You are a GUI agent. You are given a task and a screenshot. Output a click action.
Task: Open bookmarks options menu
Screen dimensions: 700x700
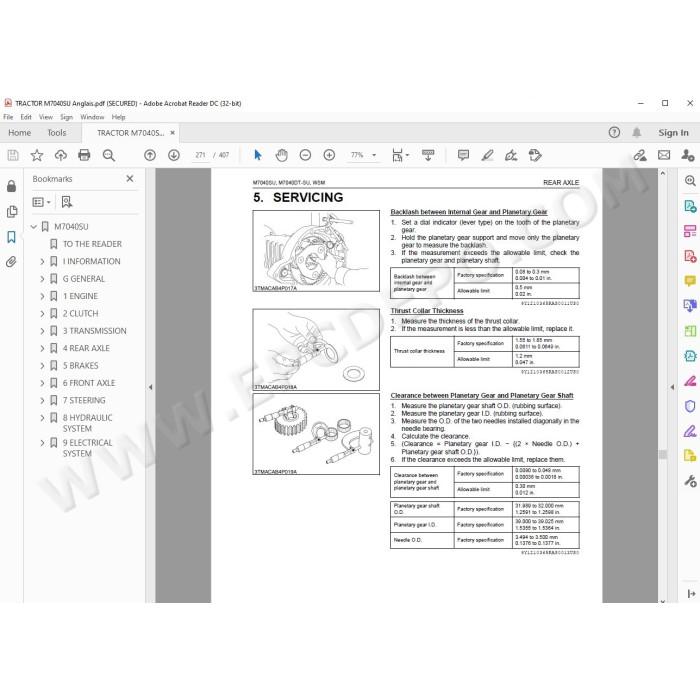coord(42,202)
